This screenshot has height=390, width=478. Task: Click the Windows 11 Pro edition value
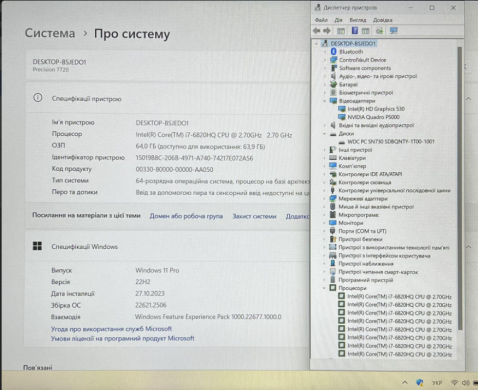pos(157,270)
